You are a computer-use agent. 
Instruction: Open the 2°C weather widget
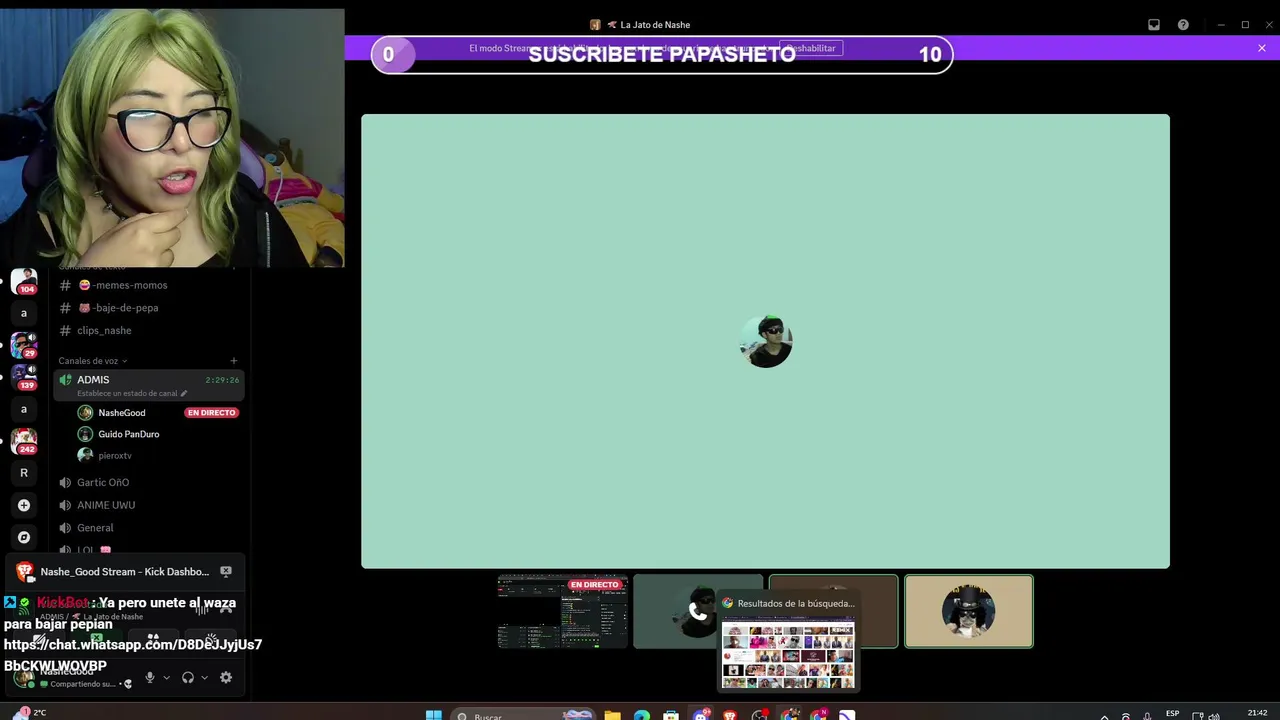click(30, 713)
